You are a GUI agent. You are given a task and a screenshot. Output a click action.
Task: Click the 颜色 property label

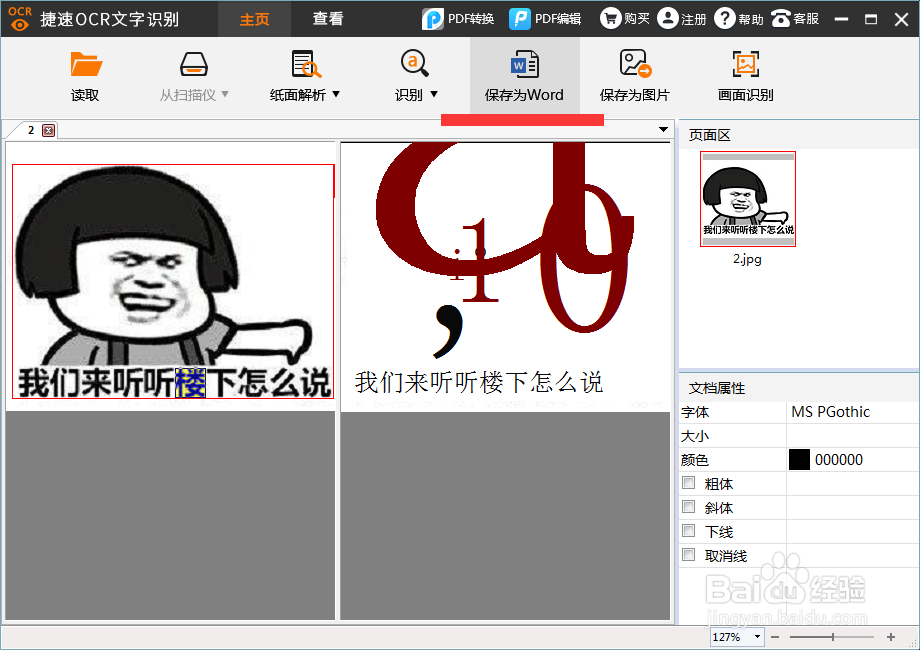click(x=695, y=460)
